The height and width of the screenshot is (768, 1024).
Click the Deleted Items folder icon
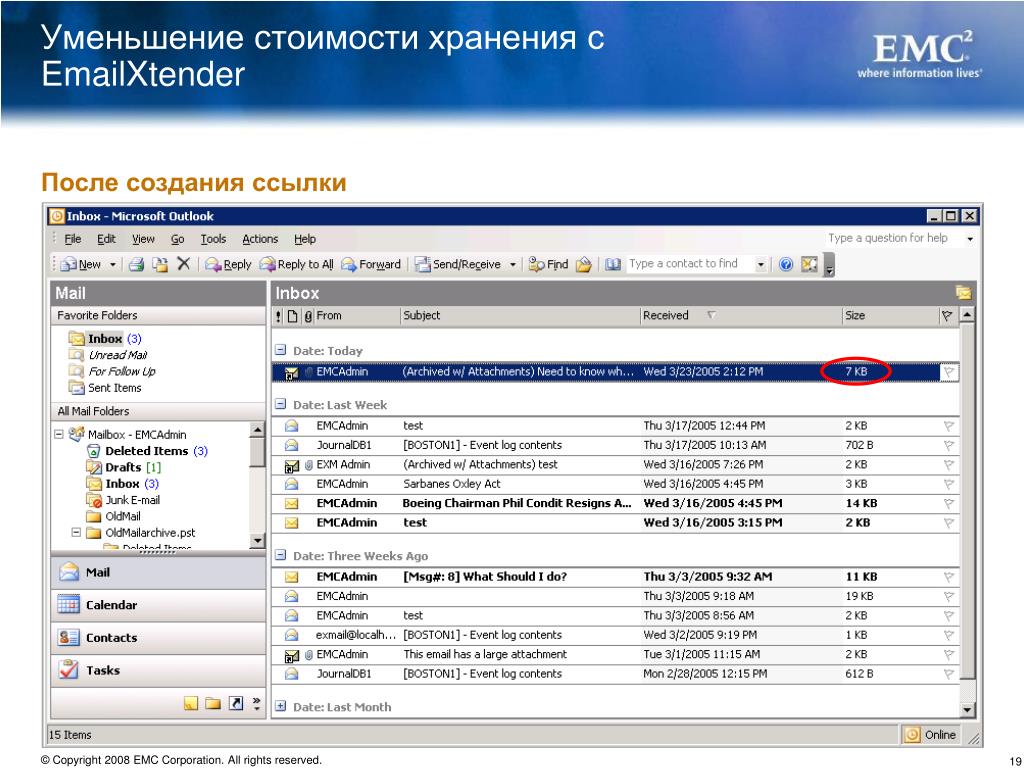tap(94, 451)
